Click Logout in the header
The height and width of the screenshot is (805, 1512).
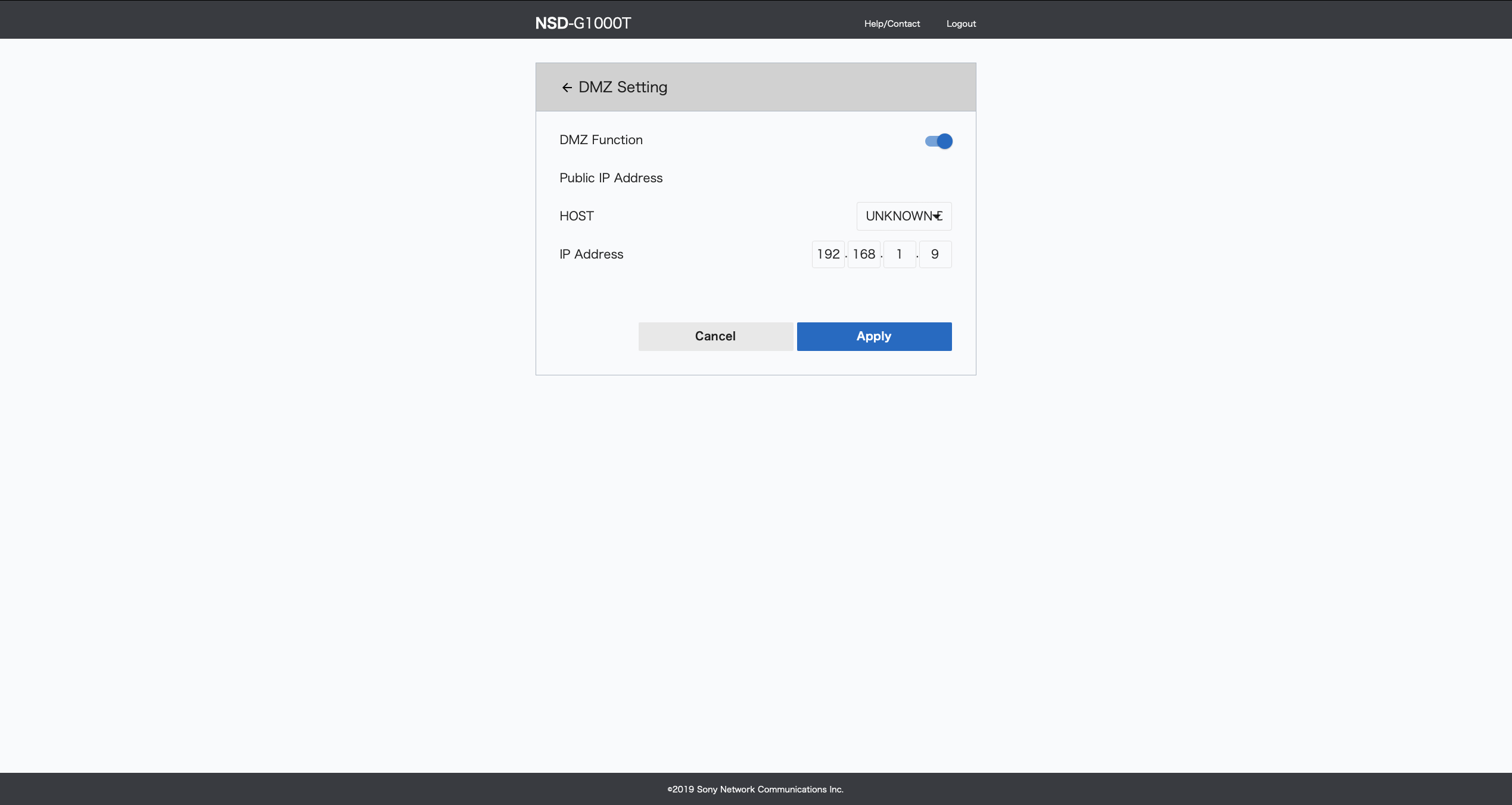(960, 24)
